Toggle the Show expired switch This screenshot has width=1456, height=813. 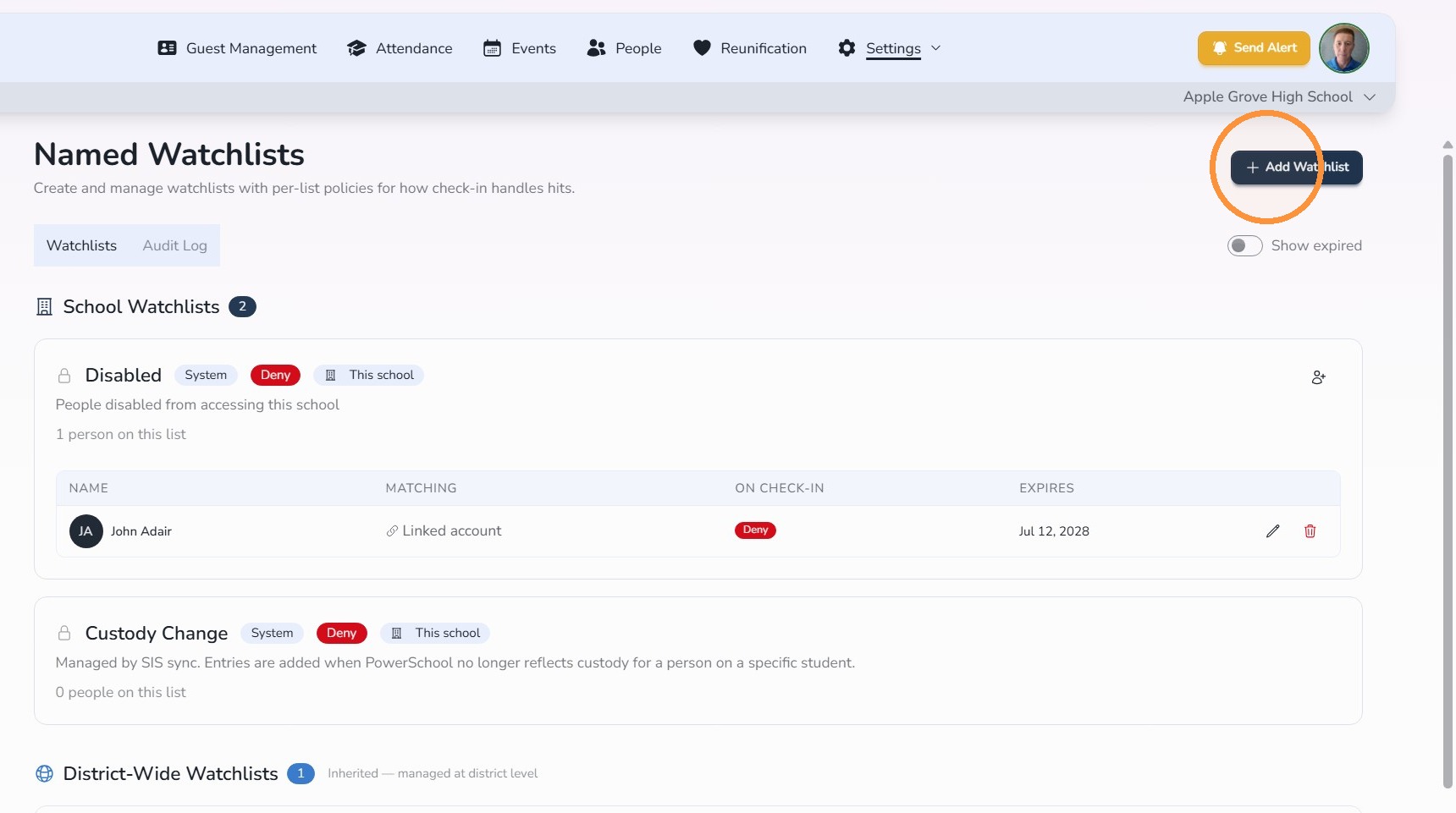tap(1244, 245)
